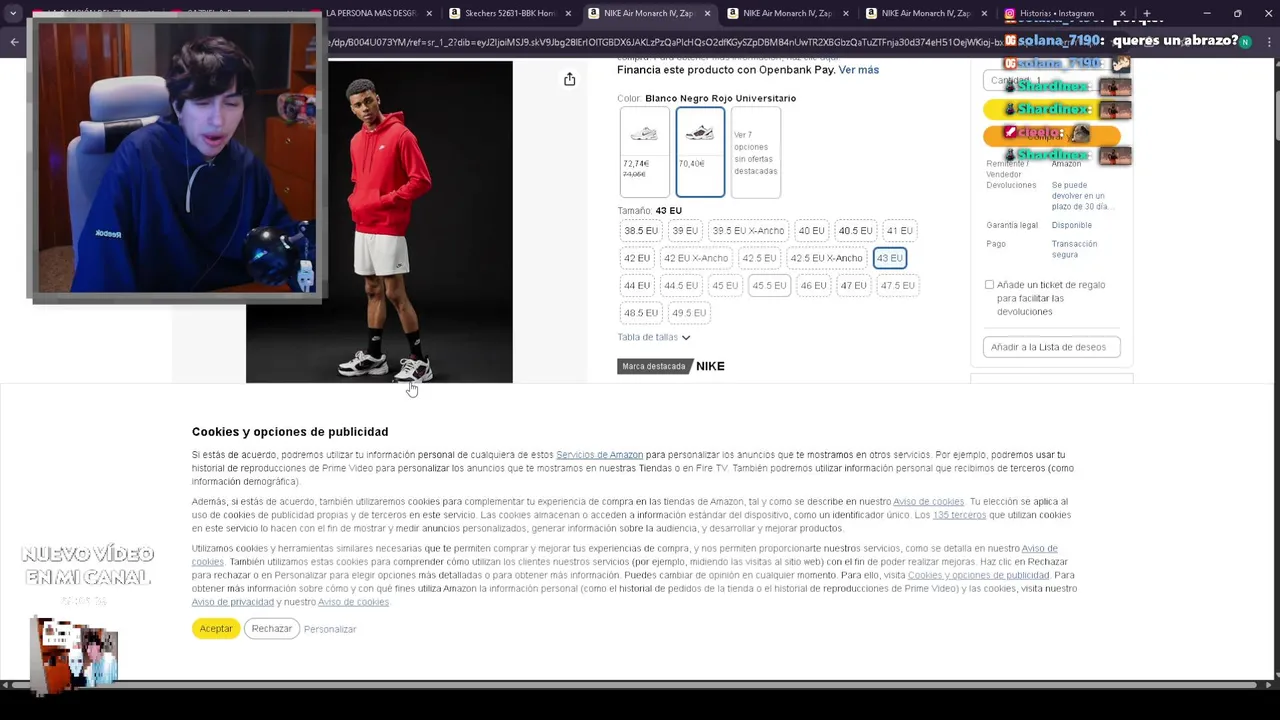This screenshot has width=1280, height=720.
Task: Pick size 49.5 EU
Action: (x=689, y=313)
